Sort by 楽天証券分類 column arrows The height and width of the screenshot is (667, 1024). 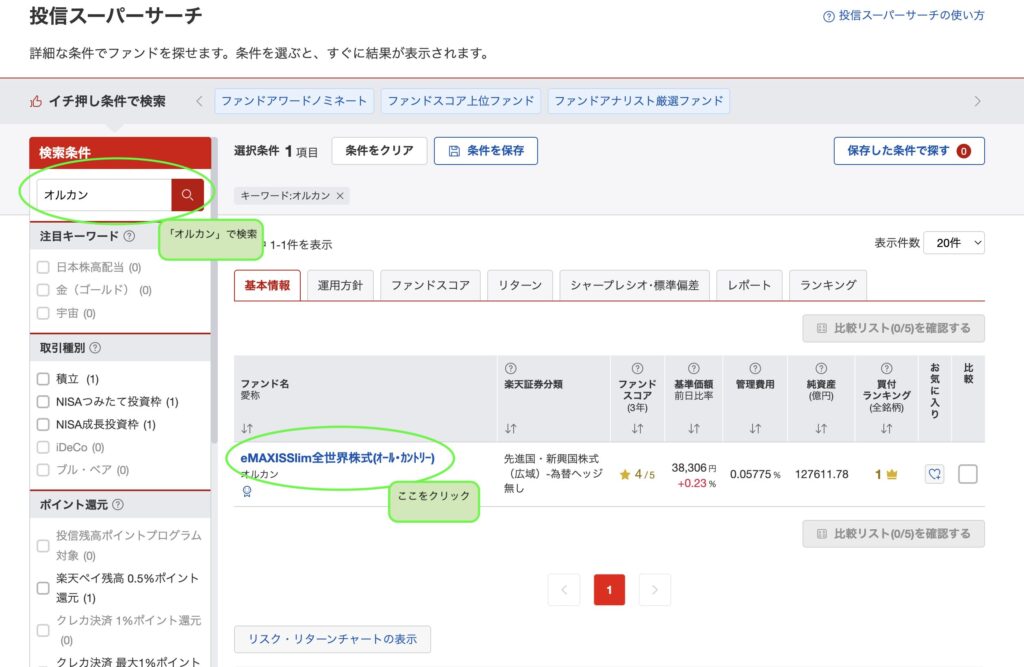click(x=511, y=429)
